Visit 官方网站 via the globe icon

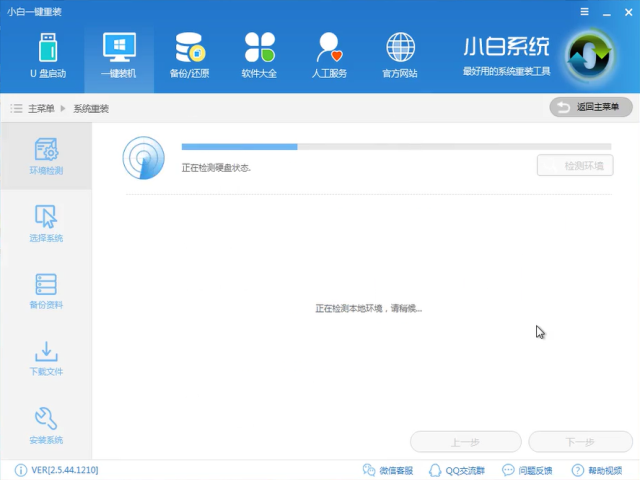(x=400, y=55)
